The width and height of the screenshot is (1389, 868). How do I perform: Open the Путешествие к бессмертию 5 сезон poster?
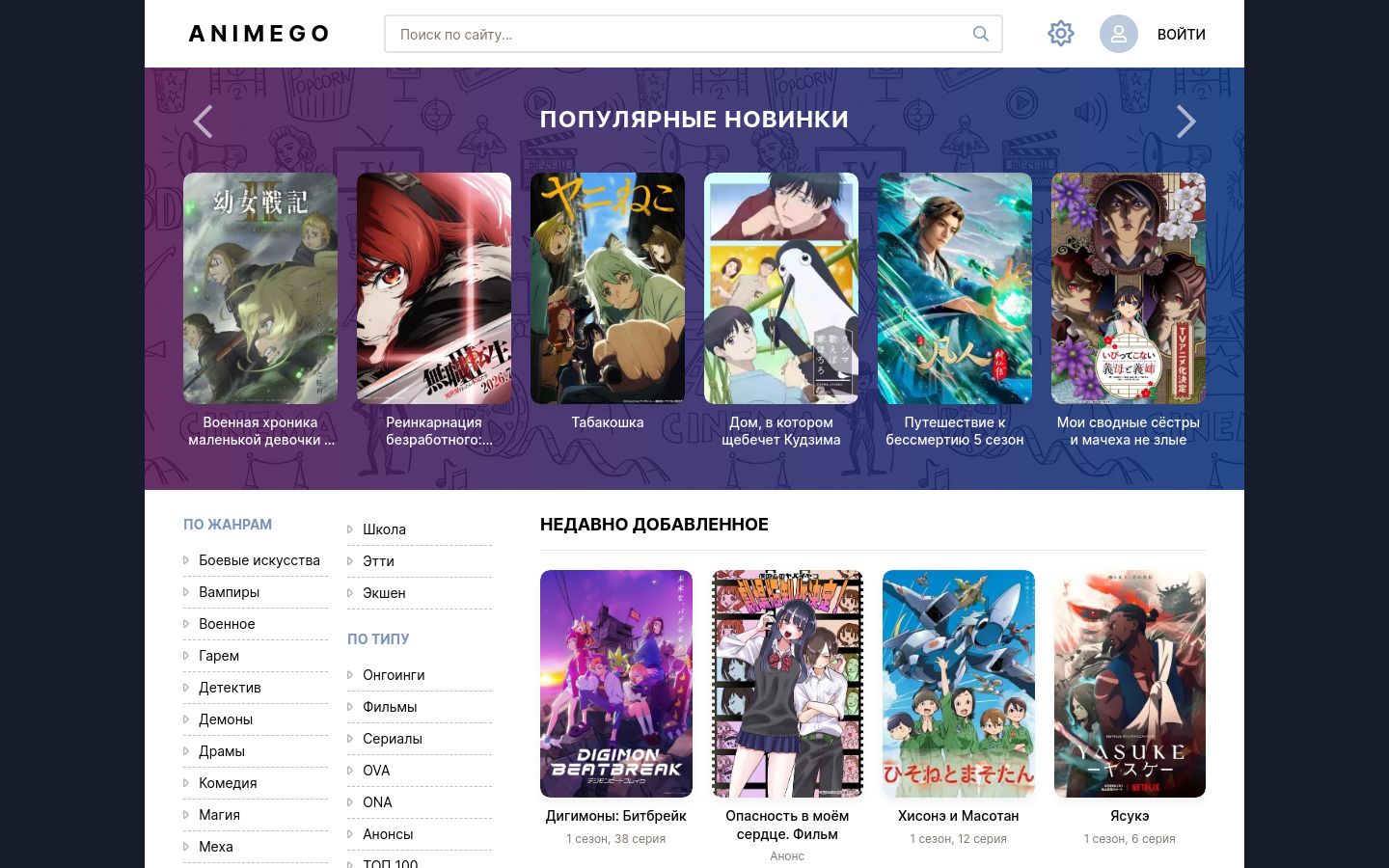[x=955, y=288]
